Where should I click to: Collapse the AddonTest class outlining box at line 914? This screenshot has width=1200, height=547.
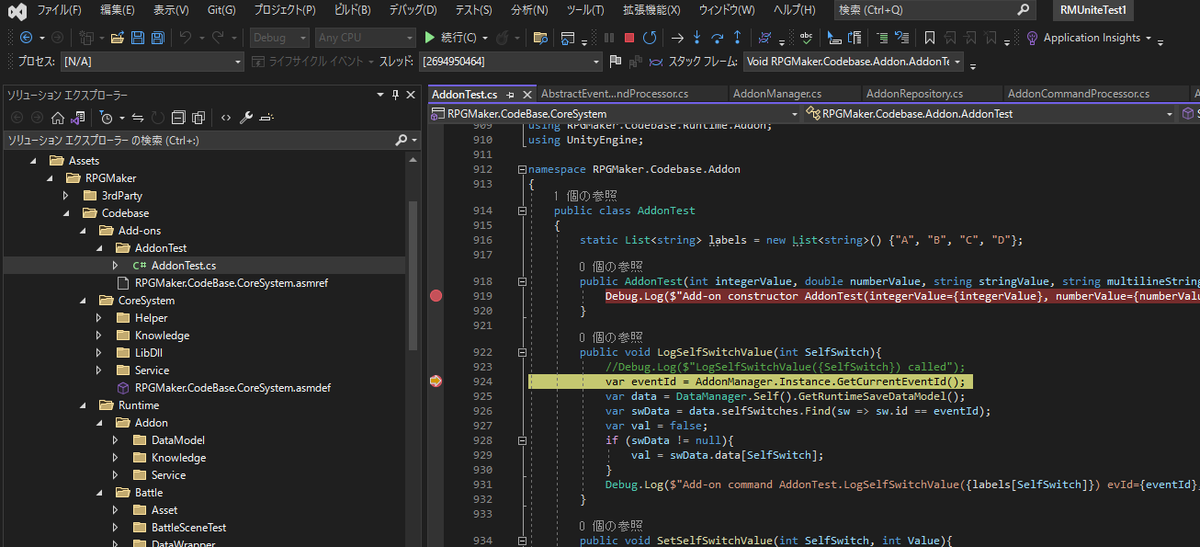pyautogui.click(x=522, y=211)
